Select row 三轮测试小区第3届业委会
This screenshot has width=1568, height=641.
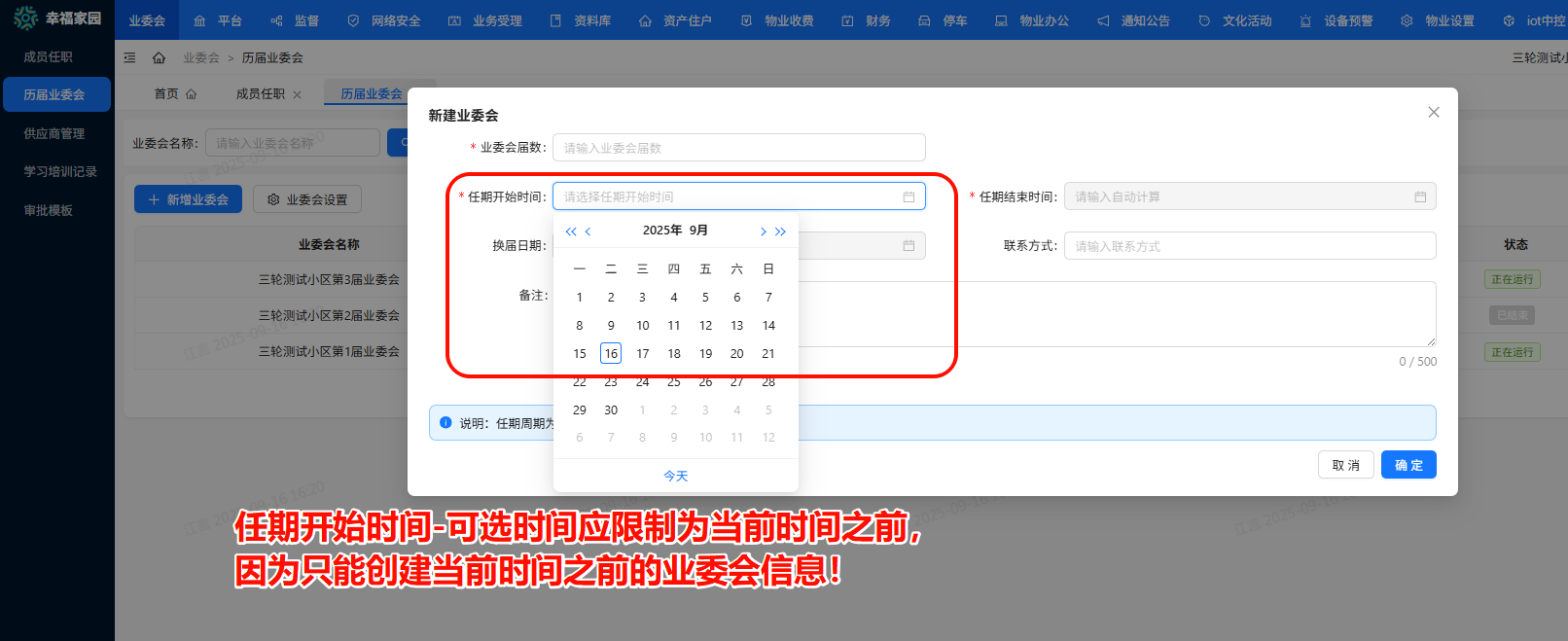[x=329, y=279]
